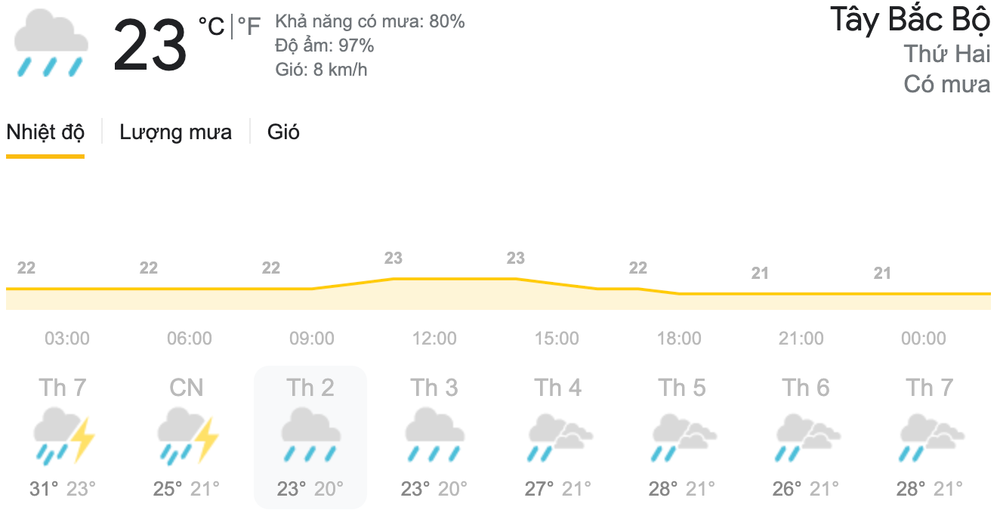Image resolution: width=1000 pixels, height=520 pixels.
Task: Select the Th 5 partly rainy icon
Action: pyautogui.click(x=684, y=438)
